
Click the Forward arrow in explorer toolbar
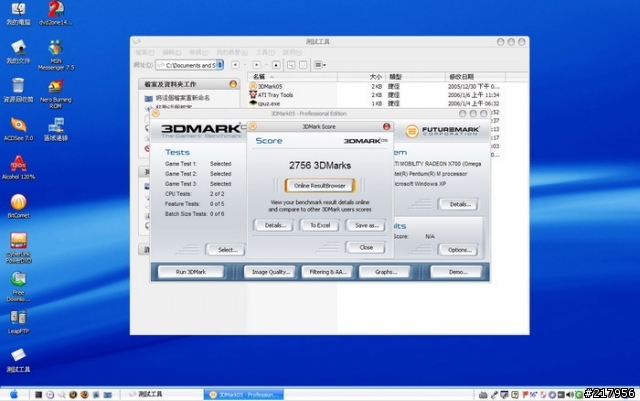pyautogui.click(x=256, y=65)
